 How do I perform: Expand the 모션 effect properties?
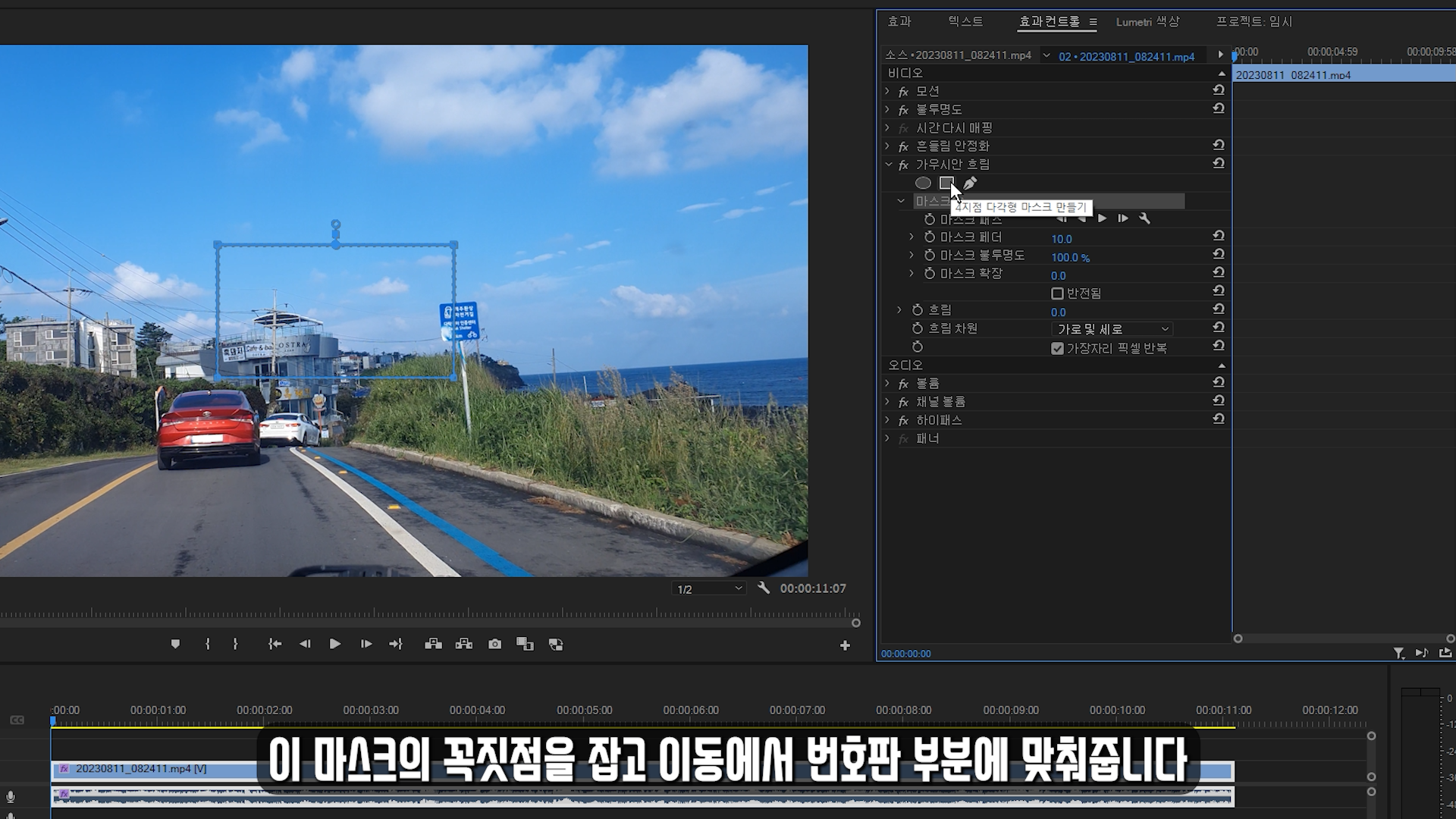coord(887,91)
